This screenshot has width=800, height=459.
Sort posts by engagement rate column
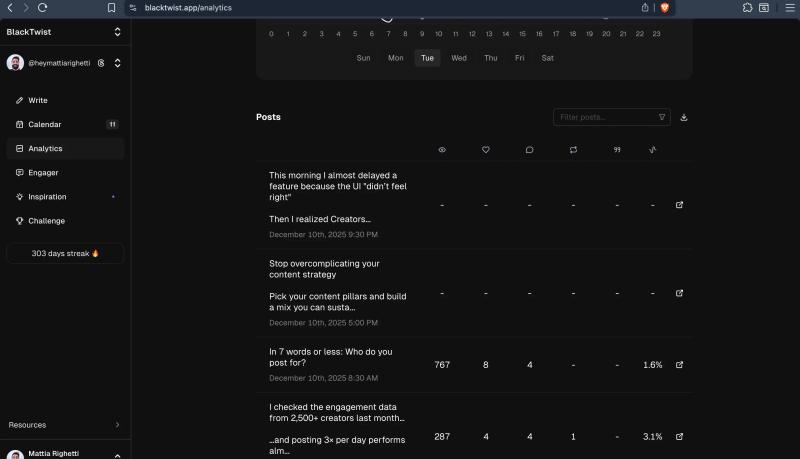pyautogui.click(x=653, y=150)
